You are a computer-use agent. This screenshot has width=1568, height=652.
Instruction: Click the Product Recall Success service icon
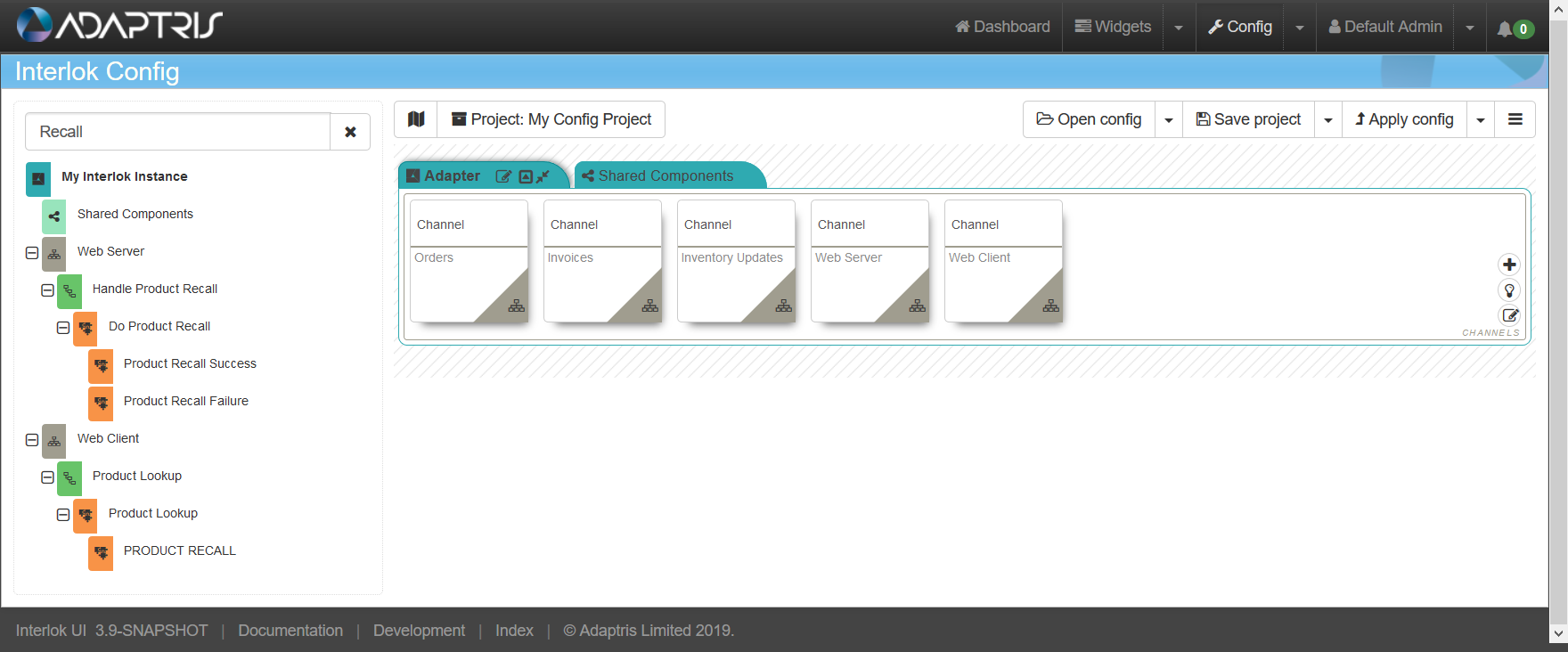coord(101,366)
